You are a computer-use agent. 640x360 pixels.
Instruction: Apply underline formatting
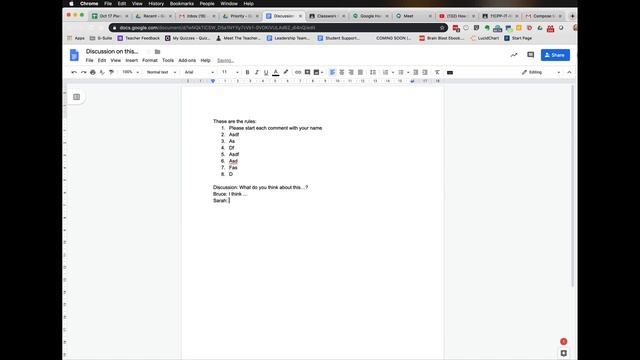(266, 72)
